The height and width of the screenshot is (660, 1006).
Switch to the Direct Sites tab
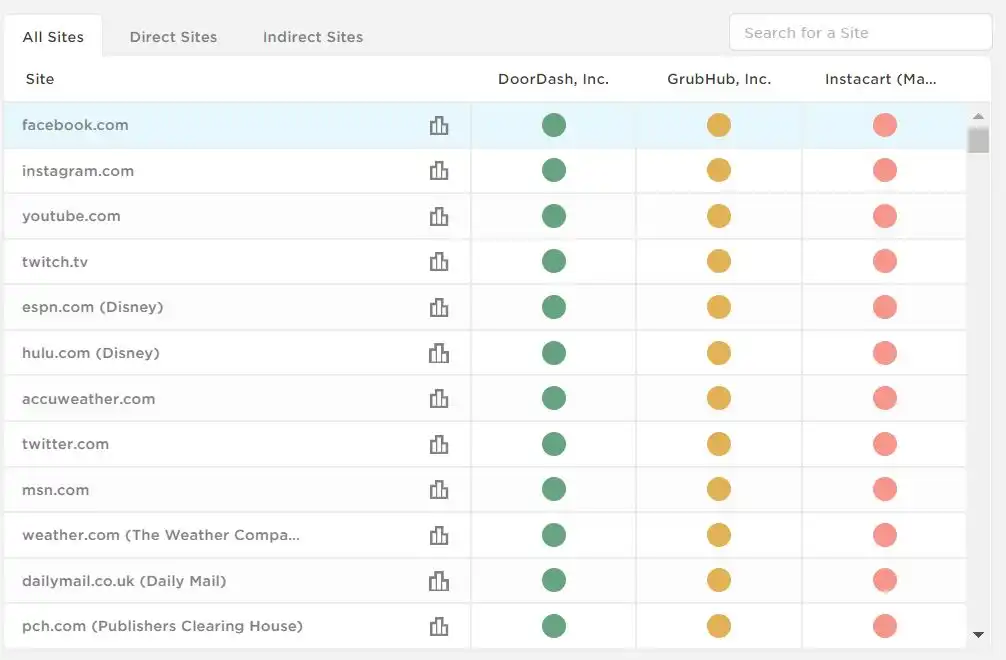173,37
